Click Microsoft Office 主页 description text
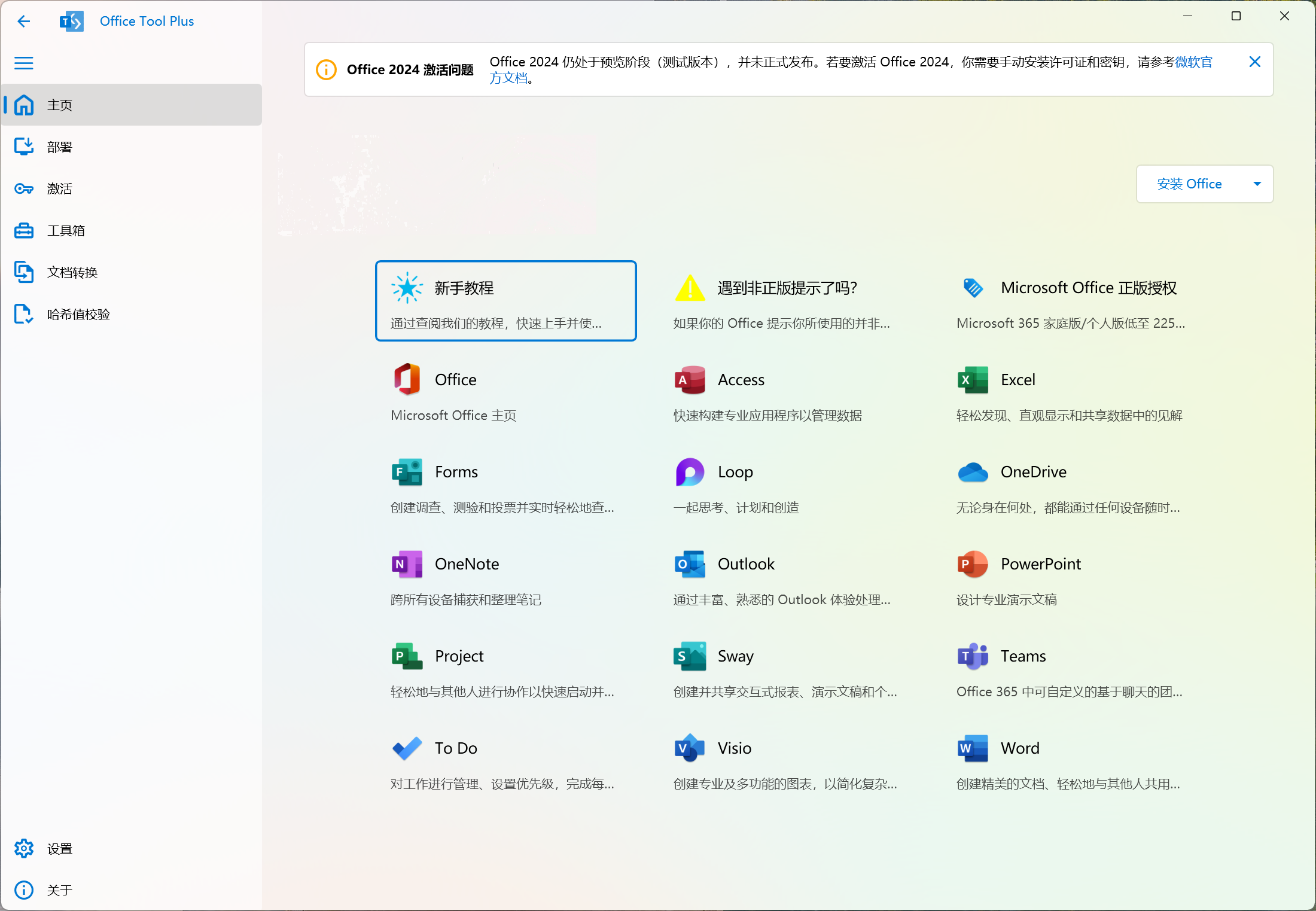The image size is (1316, 911). (453, 416)
